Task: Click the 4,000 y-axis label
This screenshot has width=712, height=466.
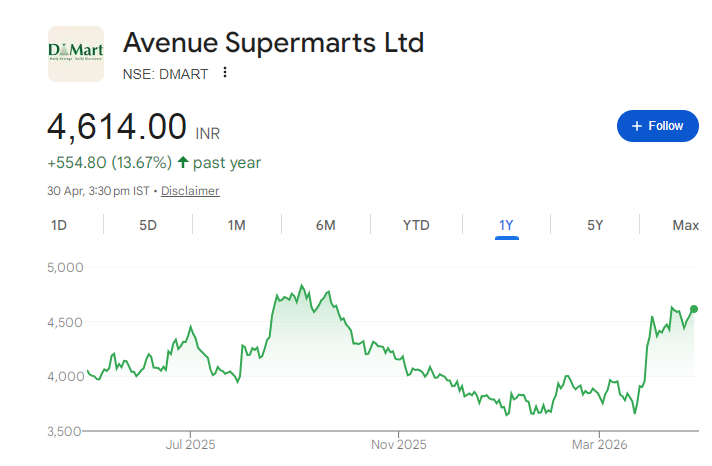Action: [x=66, y=377]
